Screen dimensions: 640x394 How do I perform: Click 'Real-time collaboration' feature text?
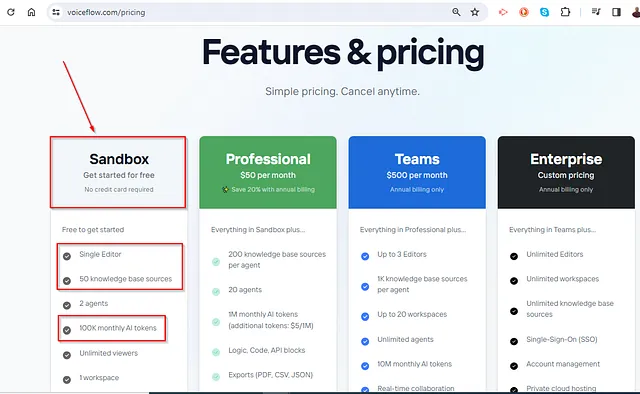click(416, 388)
